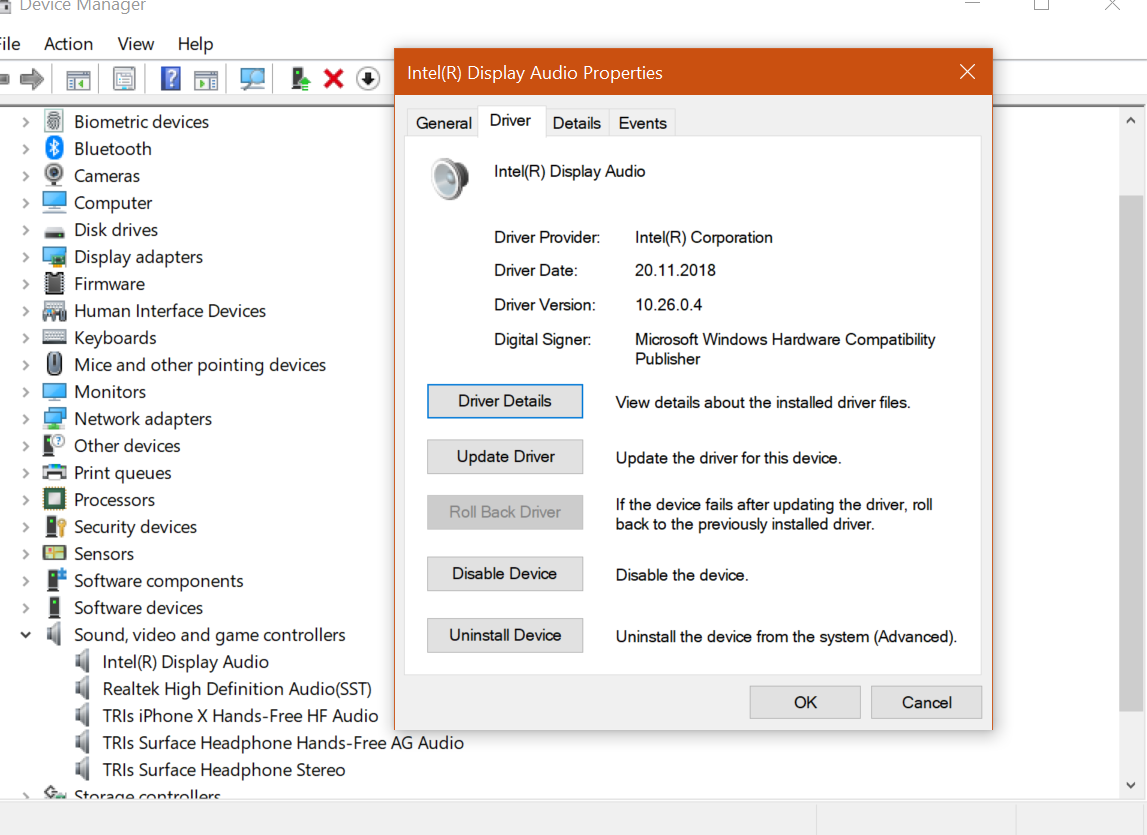Switch to the Details tab
The width and height of the screenshot is (1147, 835).
[576, 123]
